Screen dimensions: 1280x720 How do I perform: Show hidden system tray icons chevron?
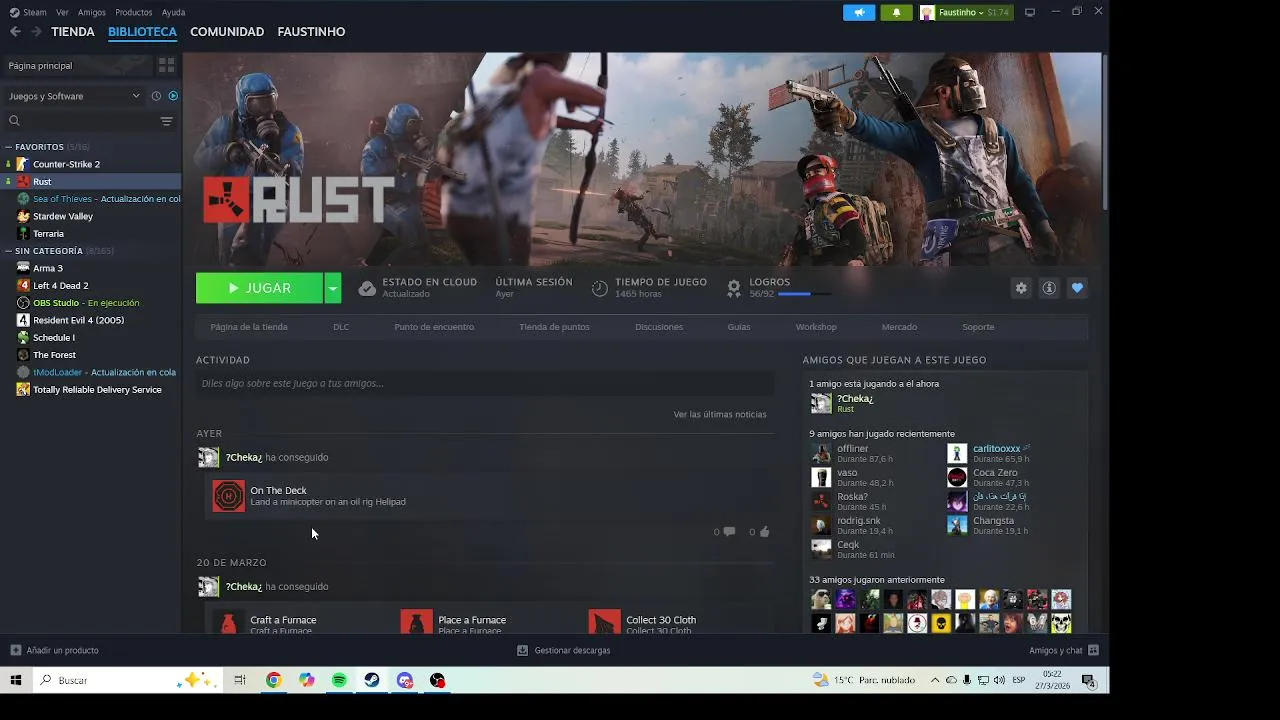935,680
